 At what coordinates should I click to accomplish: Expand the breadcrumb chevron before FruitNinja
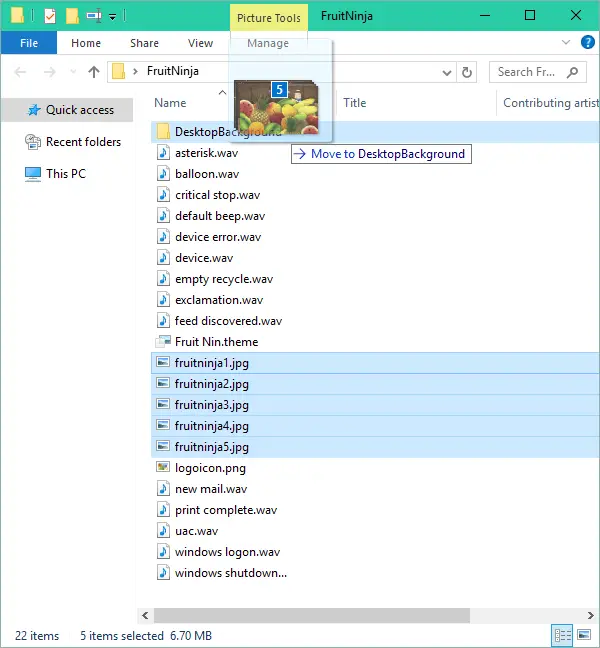click(x=135, y=71)
